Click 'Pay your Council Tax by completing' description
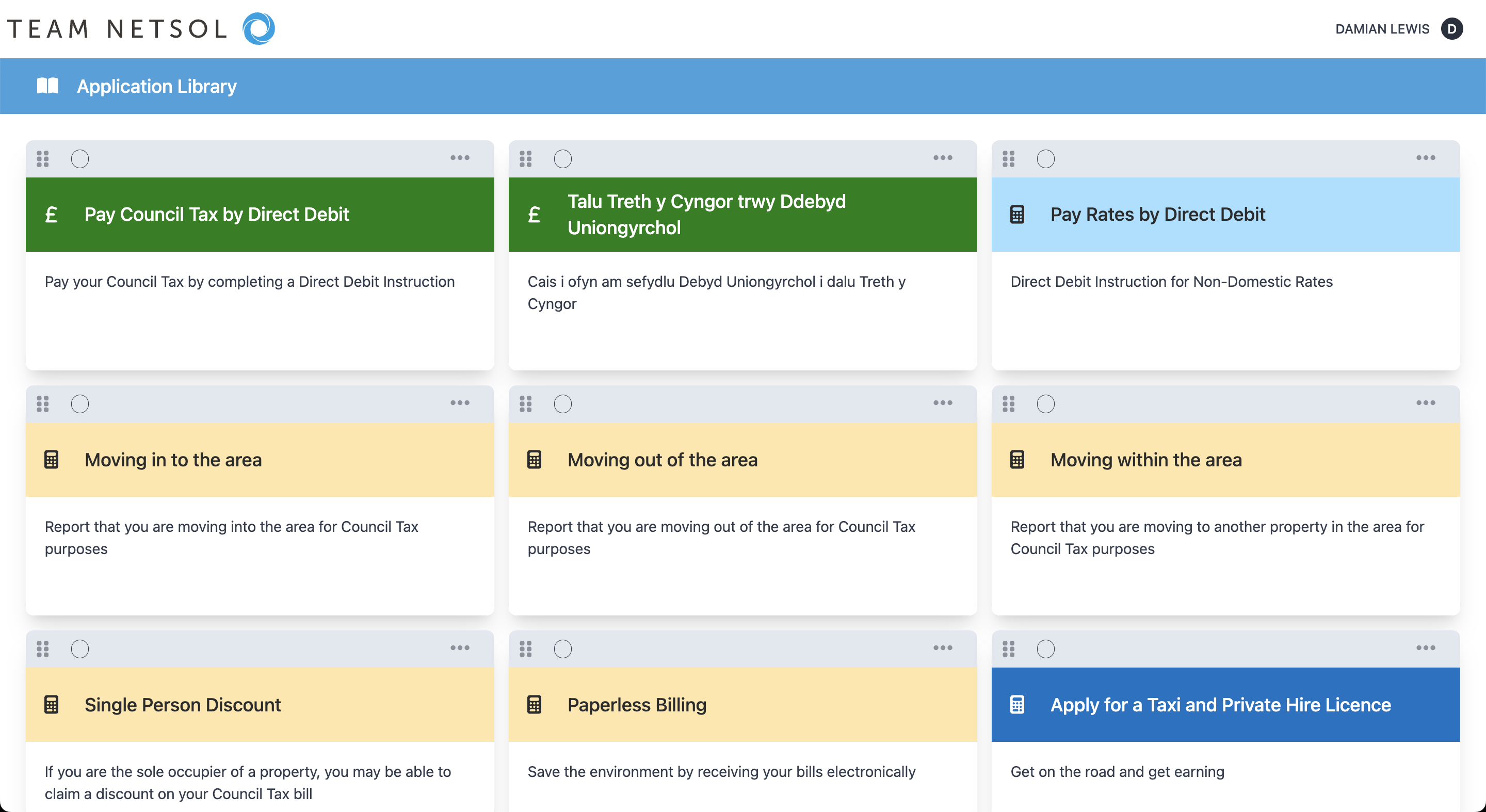This screenshot has height=812, width=1486. 249,282
